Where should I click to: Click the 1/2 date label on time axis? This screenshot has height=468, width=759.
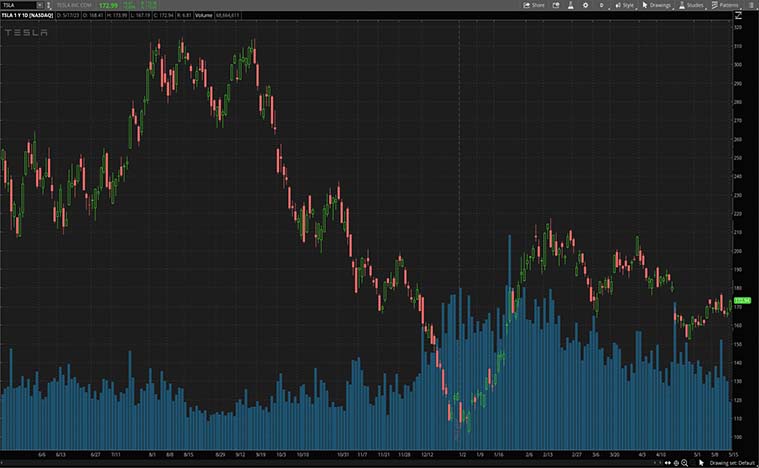click(462, 455)
